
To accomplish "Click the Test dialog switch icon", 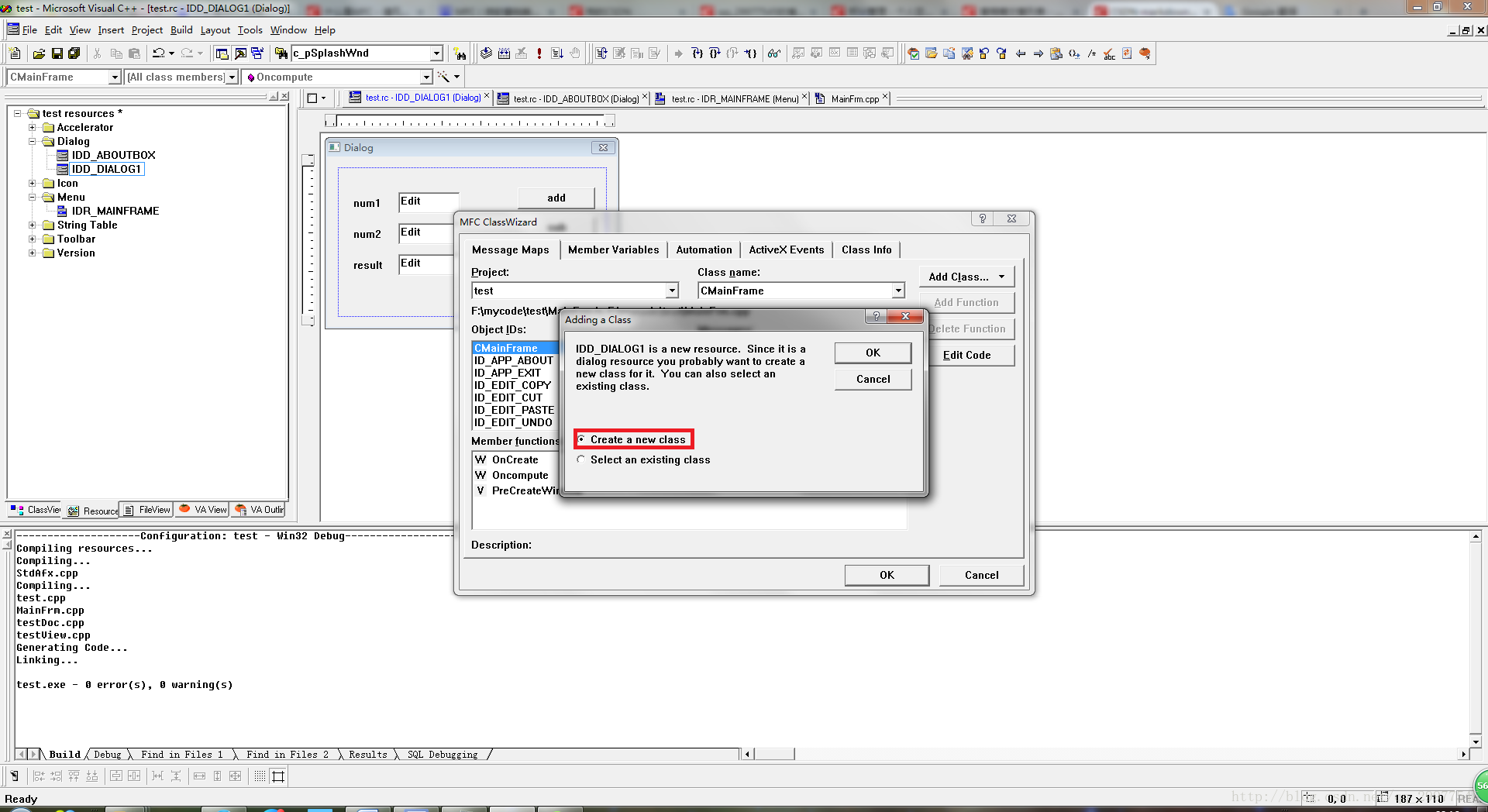I will pyautogui.click(x=14, y=776).
